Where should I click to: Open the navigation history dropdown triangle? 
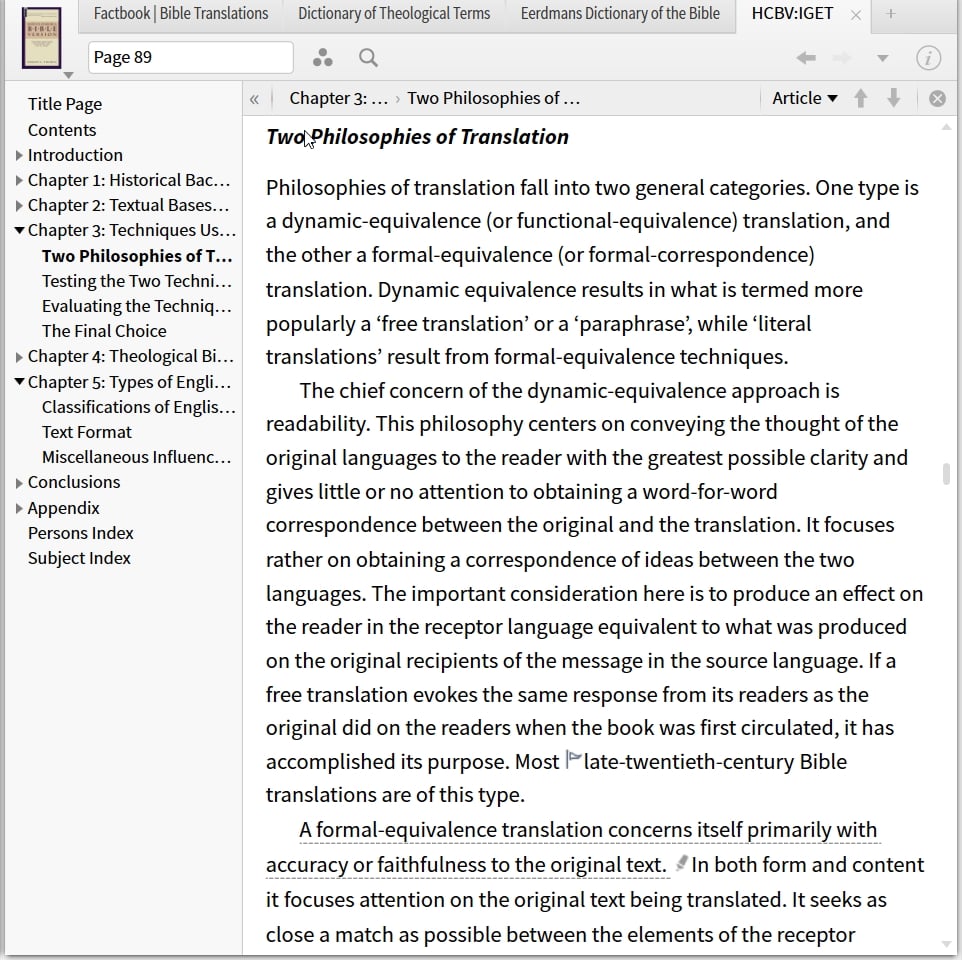882,58
